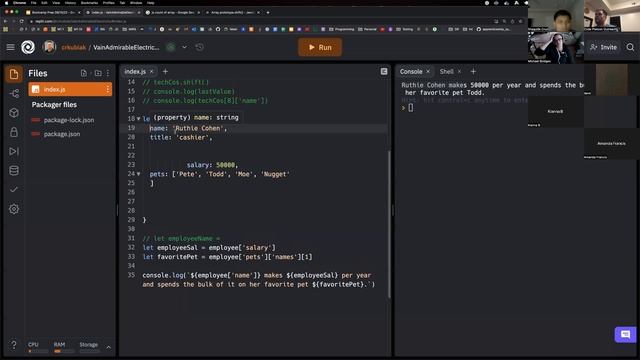640x360 pixels.
Task: Open Settings gear in sidebar
Action: click(x=14, y=209)
